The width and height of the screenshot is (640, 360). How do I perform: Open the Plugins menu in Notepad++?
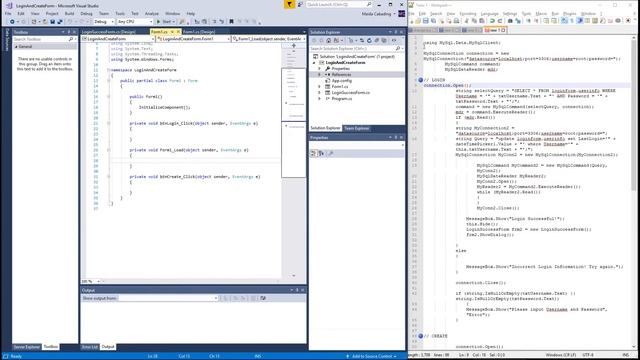click(x=569, y=13)
